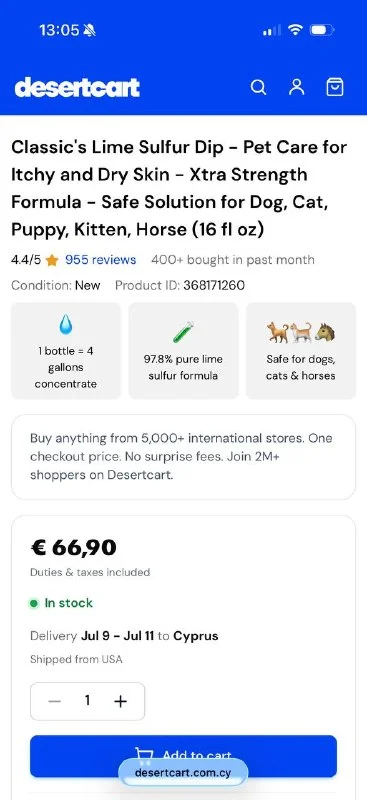Increase quantity with the plus button

[120, 701]
